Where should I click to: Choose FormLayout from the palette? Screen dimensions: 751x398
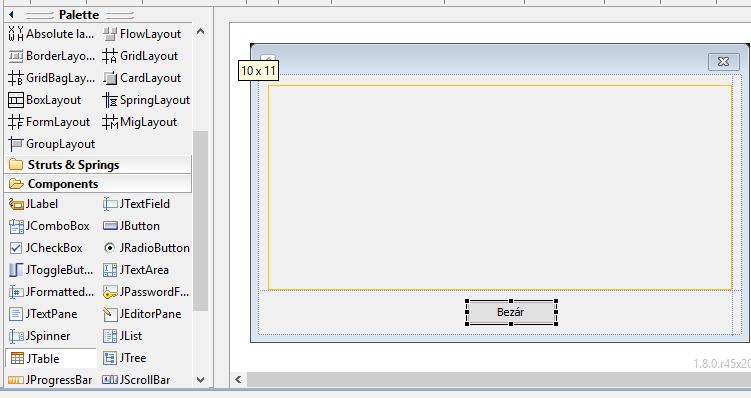tap(49, 122)
